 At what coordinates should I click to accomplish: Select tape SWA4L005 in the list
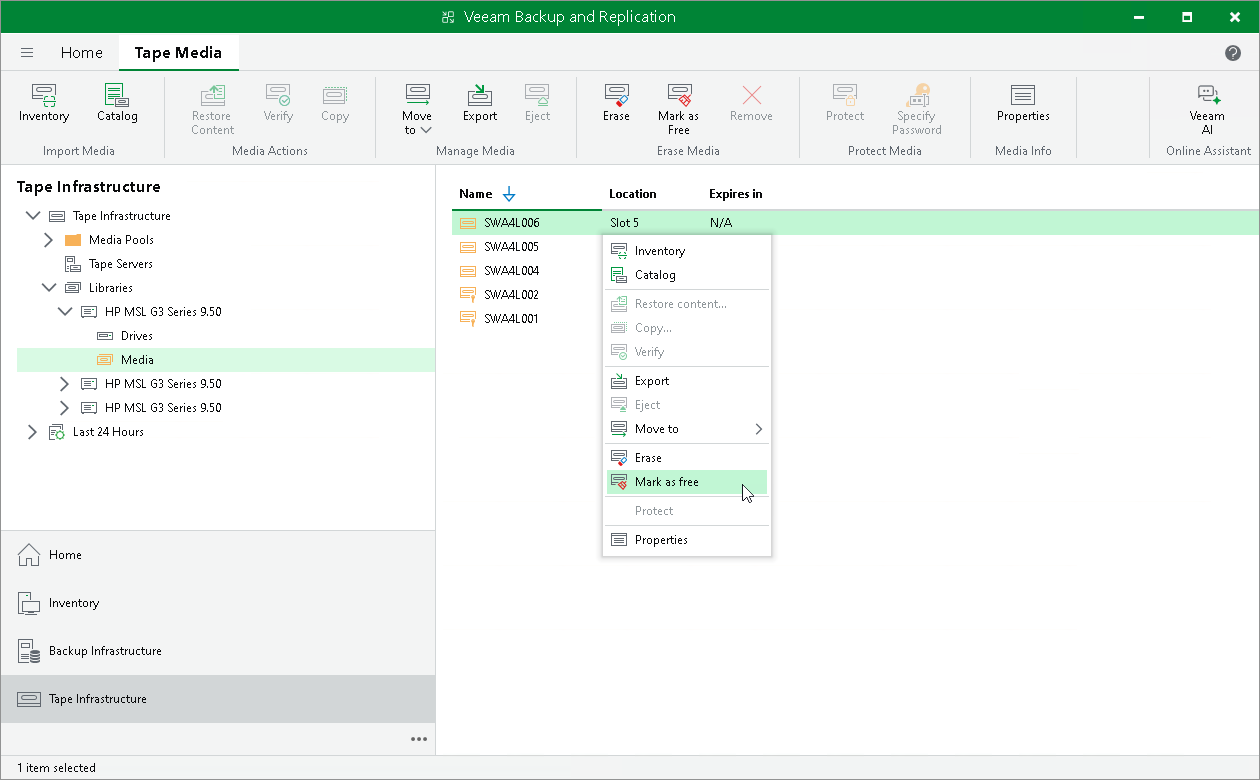click(x=511, y=247)
